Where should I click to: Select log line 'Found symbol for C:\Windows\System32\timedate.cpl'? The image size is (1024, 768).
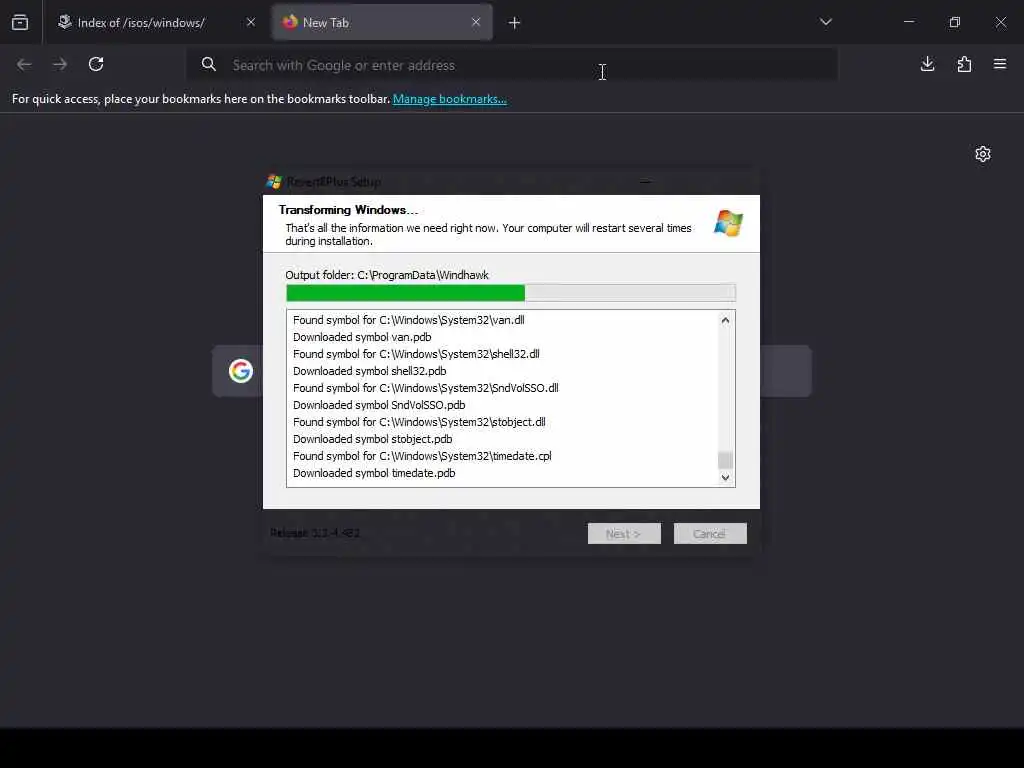(422, 456)
